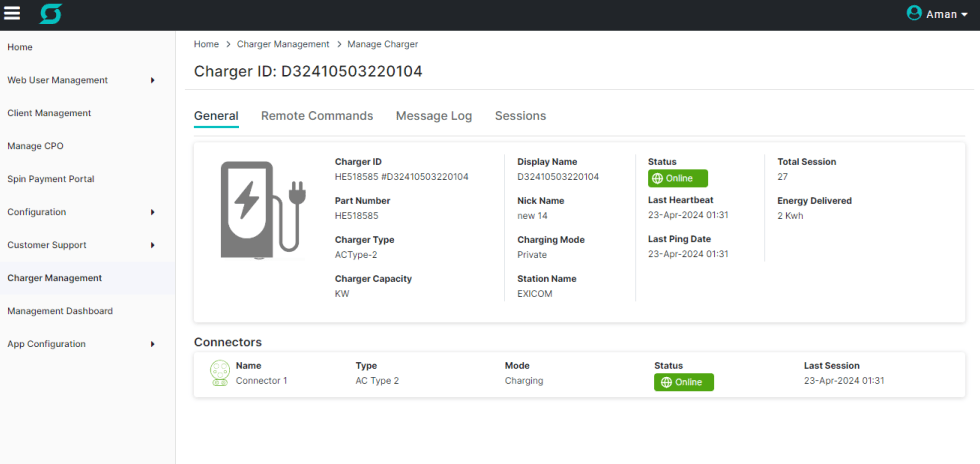Expand Web User Management submenu
The image size is (980, 464).
click(x=152, y=80)
